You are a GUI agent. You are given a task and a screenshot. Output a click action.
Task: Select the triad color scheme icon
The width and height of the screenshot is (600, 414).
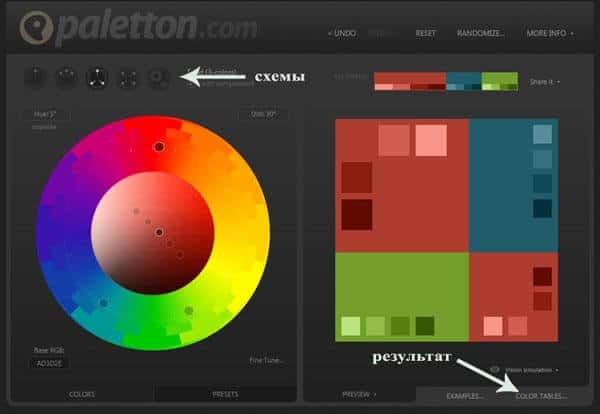coord(97,77)
